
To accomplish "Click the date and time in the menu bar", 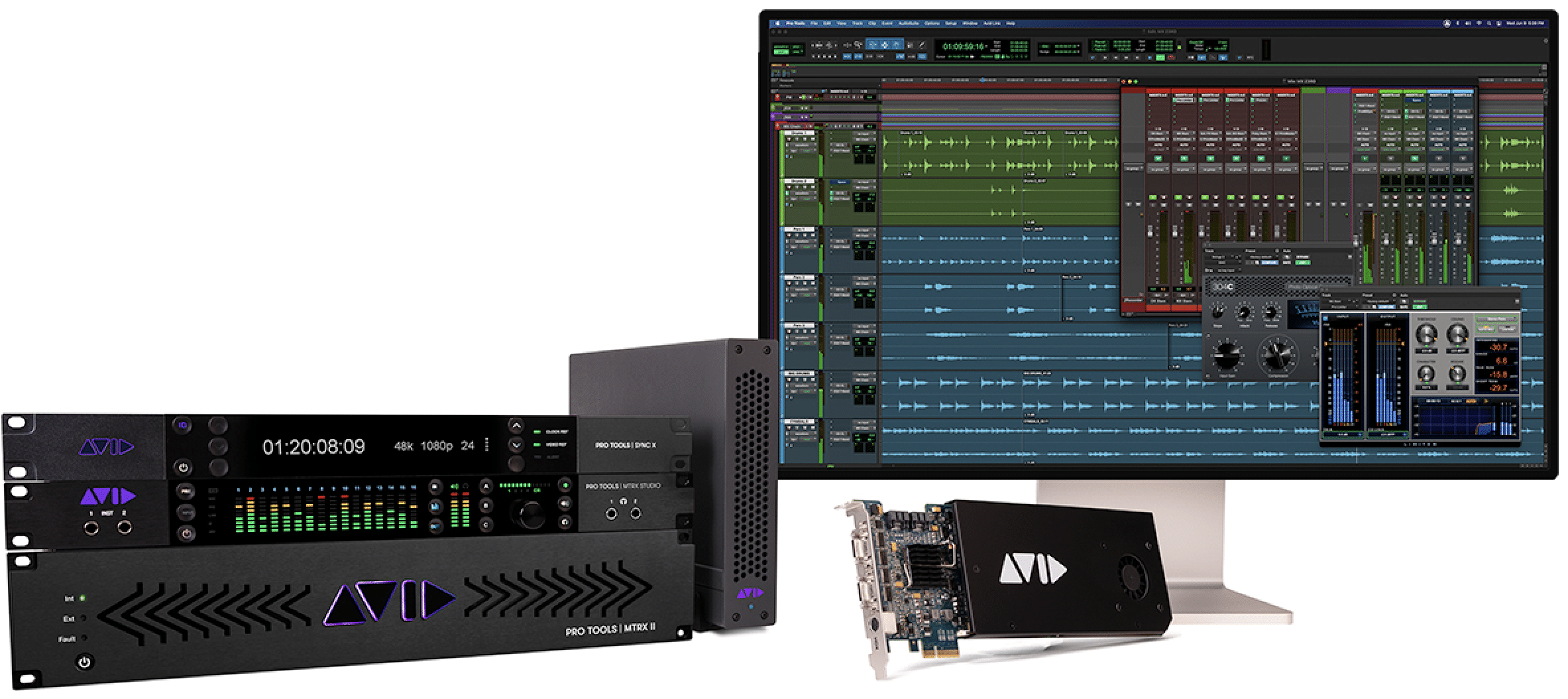I will tap(1525, 23).
